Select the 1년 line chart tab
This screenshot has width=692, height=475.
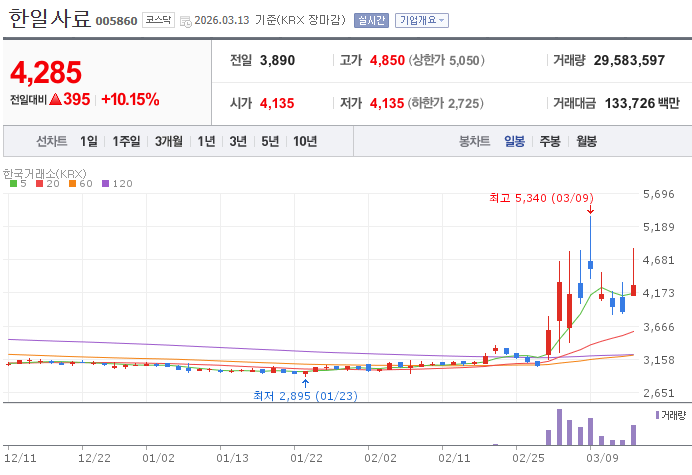pos(206,141)
